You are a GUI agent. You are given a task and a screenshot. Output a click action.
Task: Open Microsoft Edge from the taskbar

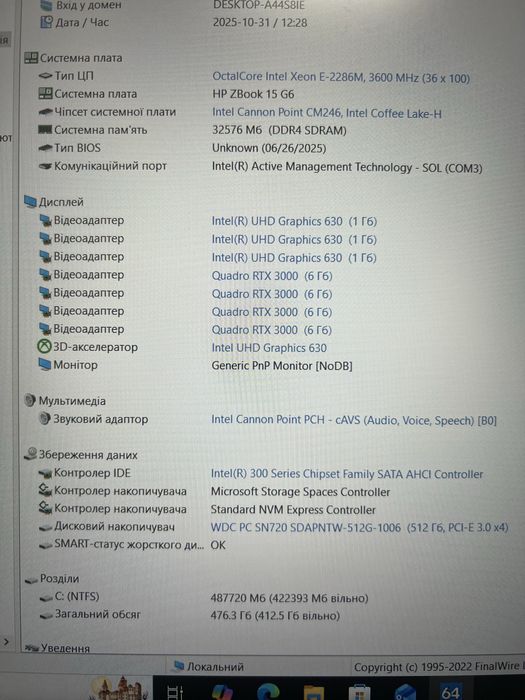[268, 691]
